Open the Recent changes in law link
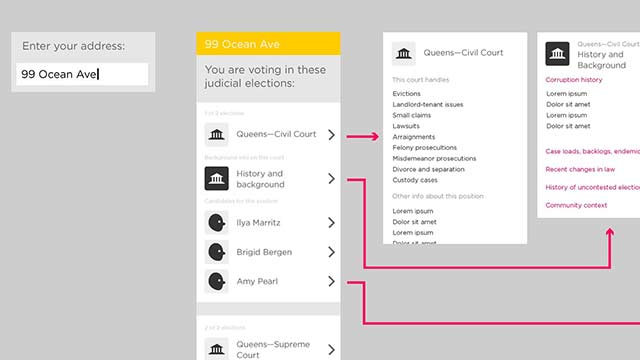The width and height of the screenshot is (640, 360). 580,169
